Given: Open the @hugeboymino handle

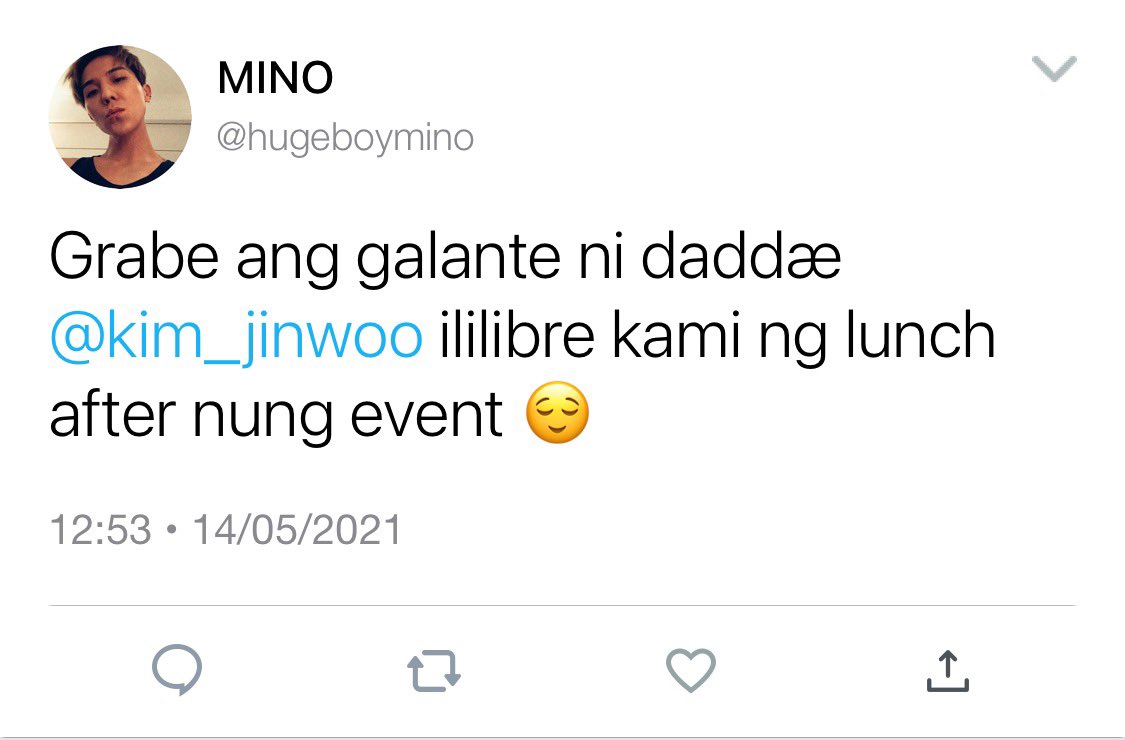Looking at the screenshot, I should click(x=345, y=138).
